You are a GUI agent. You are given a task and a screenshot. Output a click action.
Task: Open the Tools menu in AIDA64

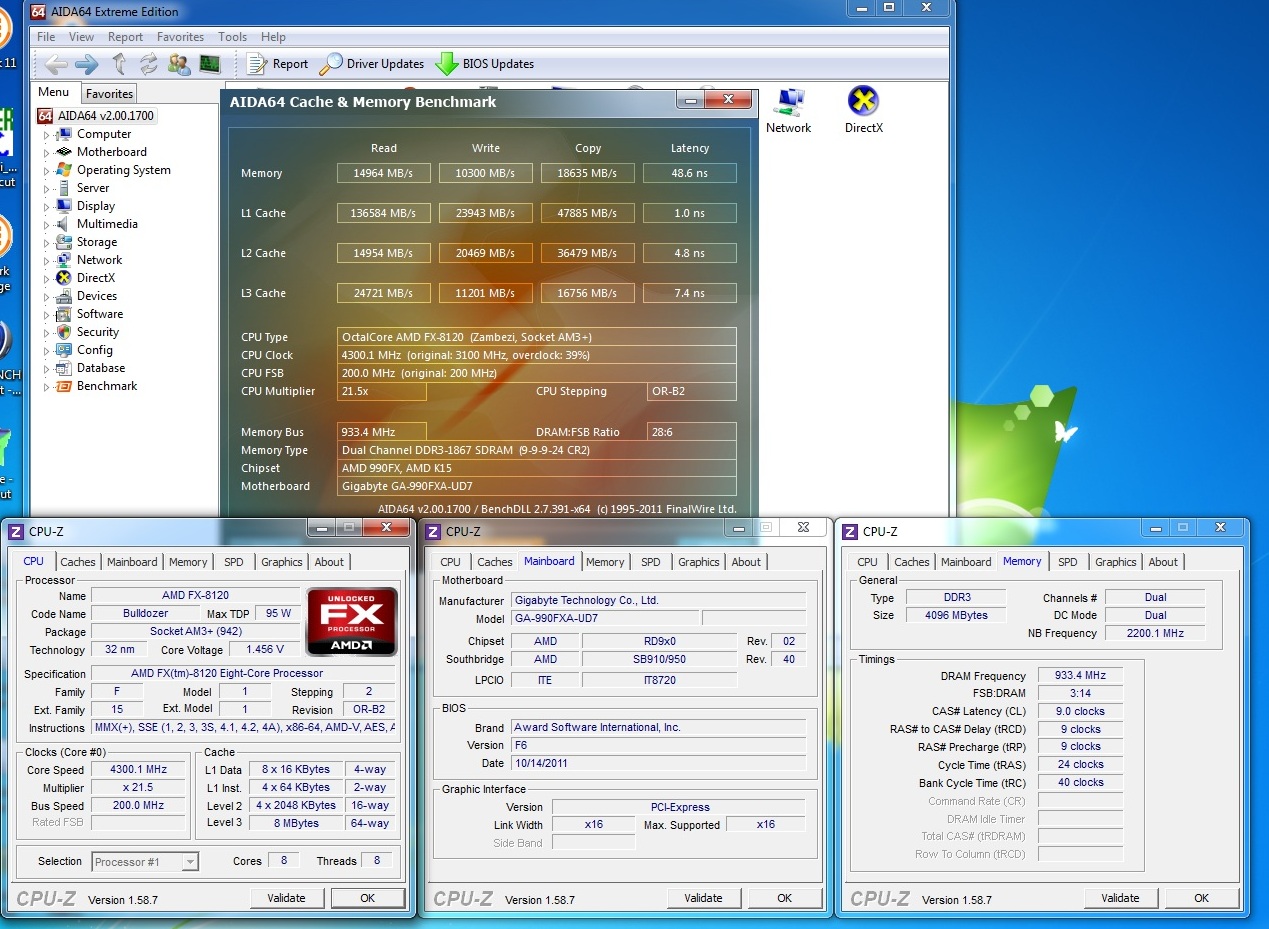coord(232,37)
